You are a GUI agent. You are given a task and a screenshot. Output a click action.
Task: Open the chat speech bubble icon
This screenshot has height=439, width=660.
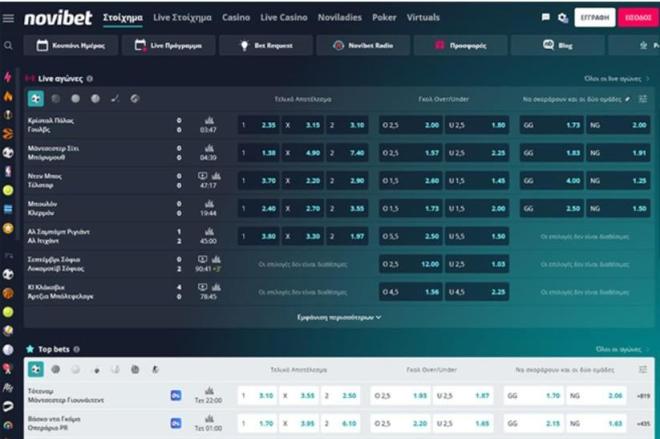[x=546, y=17]
